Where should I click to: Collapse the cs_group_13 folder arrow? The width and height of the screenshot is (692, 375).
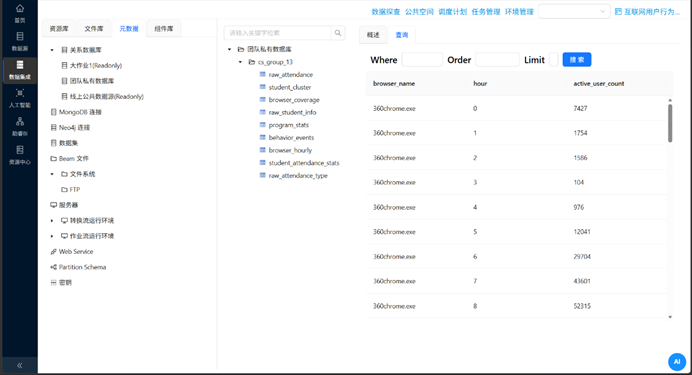point(241,62)
